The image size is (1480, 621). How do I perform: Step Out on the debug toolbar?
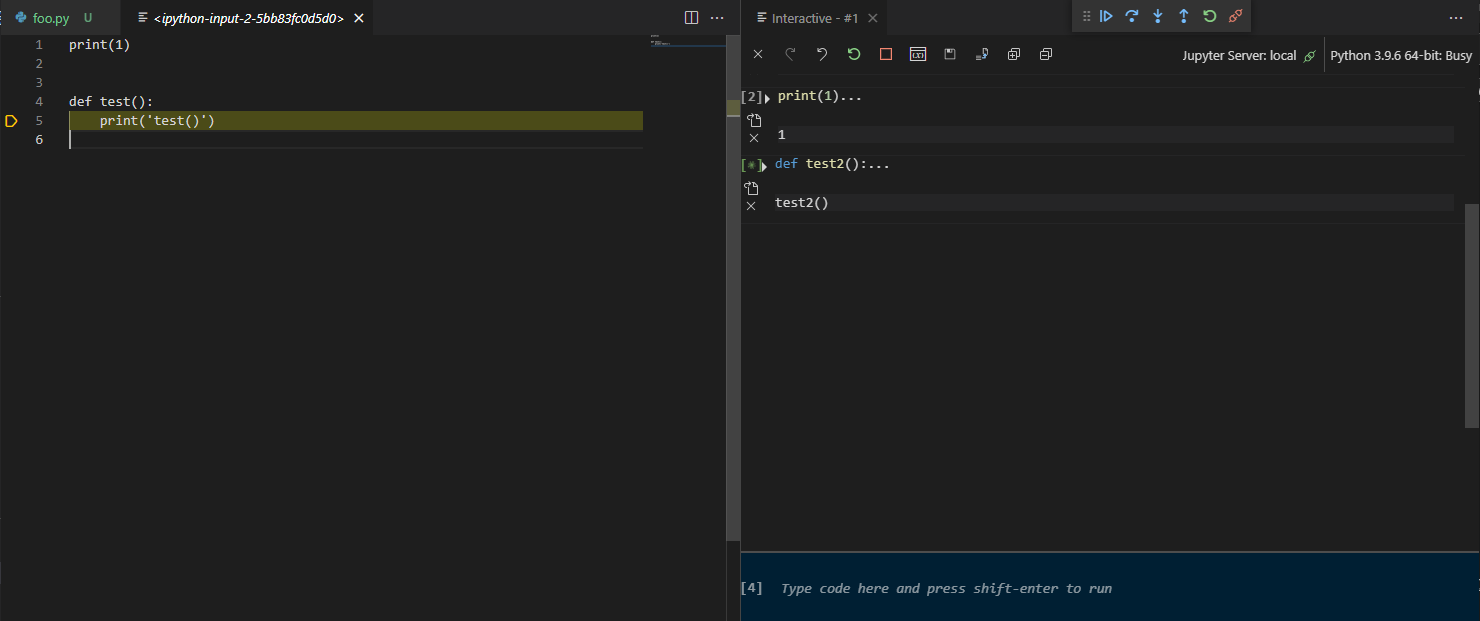click(x=1182, y=16)
